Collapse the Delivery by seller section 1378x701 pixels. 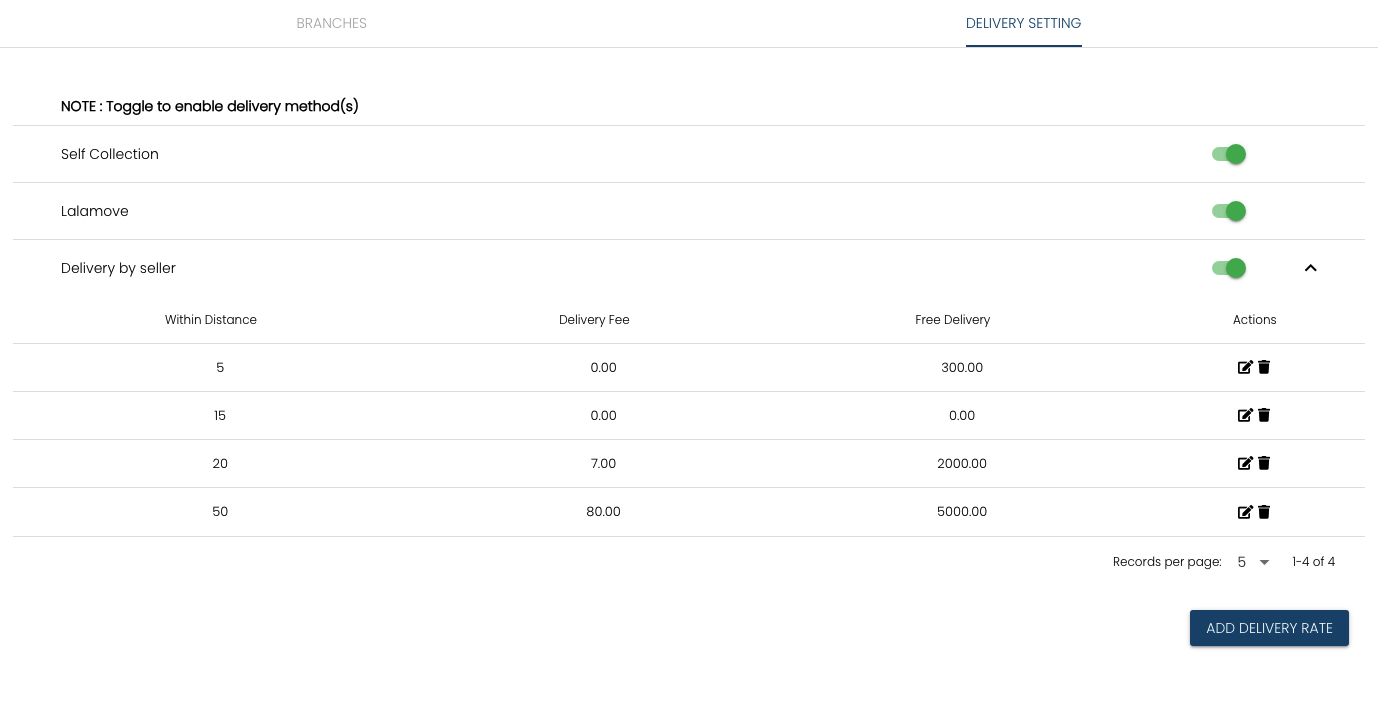(x=1310, y=268)
